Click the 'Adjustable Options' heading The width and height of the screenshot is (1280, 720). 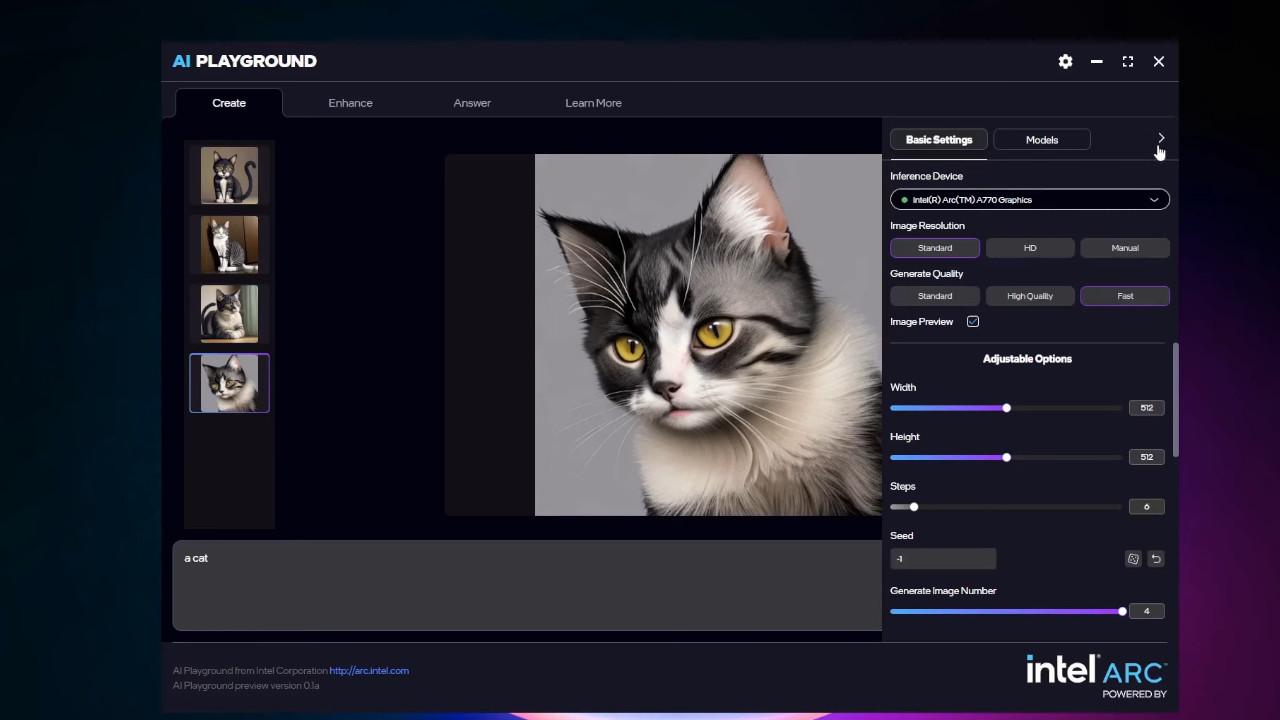click(1027, 359)
